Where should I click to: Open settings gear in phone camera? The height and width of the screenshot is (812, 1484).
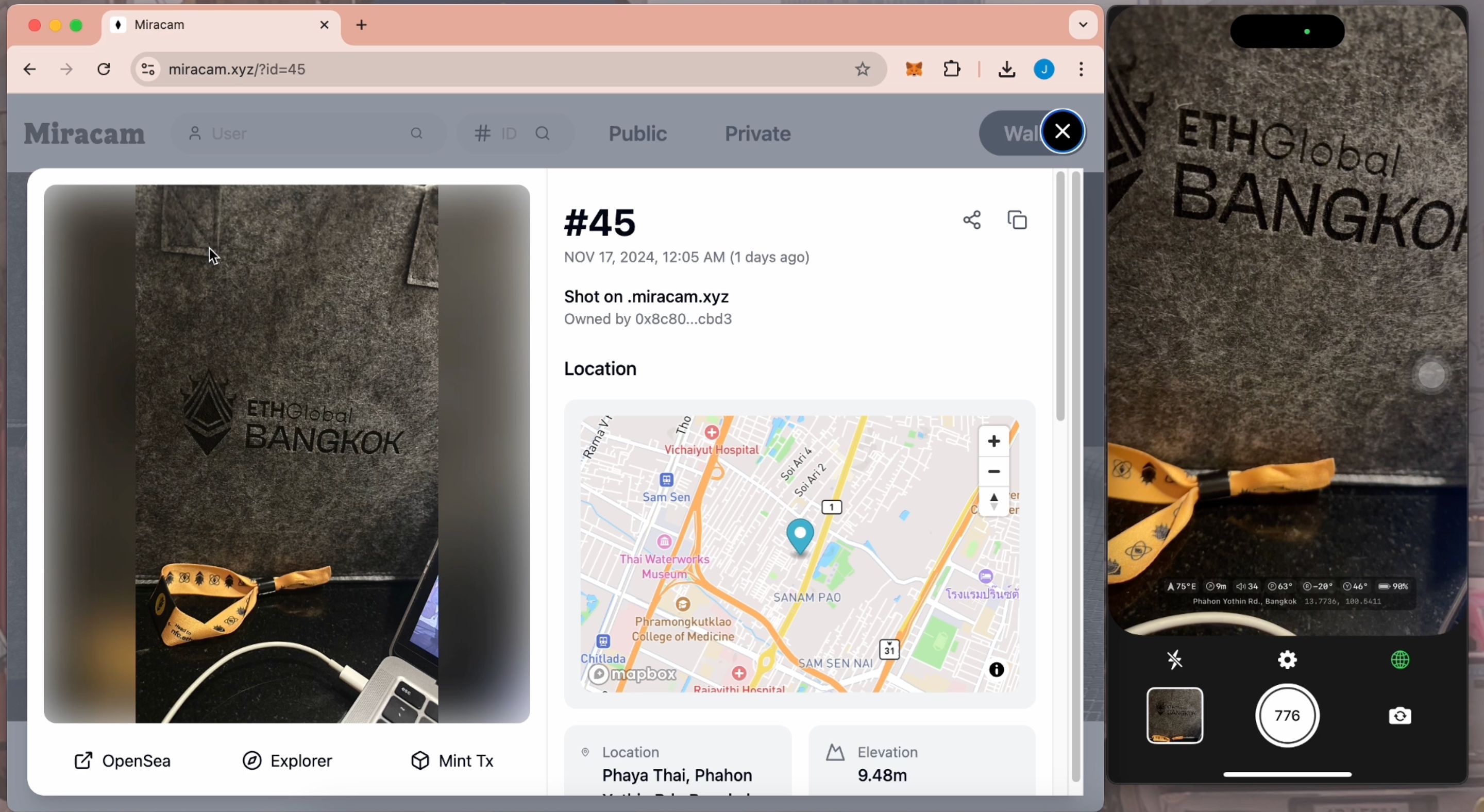[x=1287, y=659]
